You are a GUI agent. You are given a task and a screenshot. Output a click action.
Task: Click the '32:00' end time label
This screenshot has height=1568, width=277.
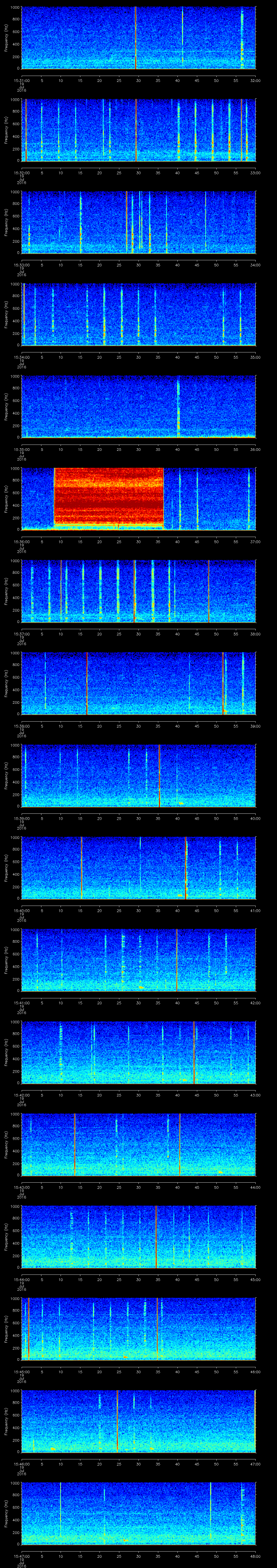(255, 80)
